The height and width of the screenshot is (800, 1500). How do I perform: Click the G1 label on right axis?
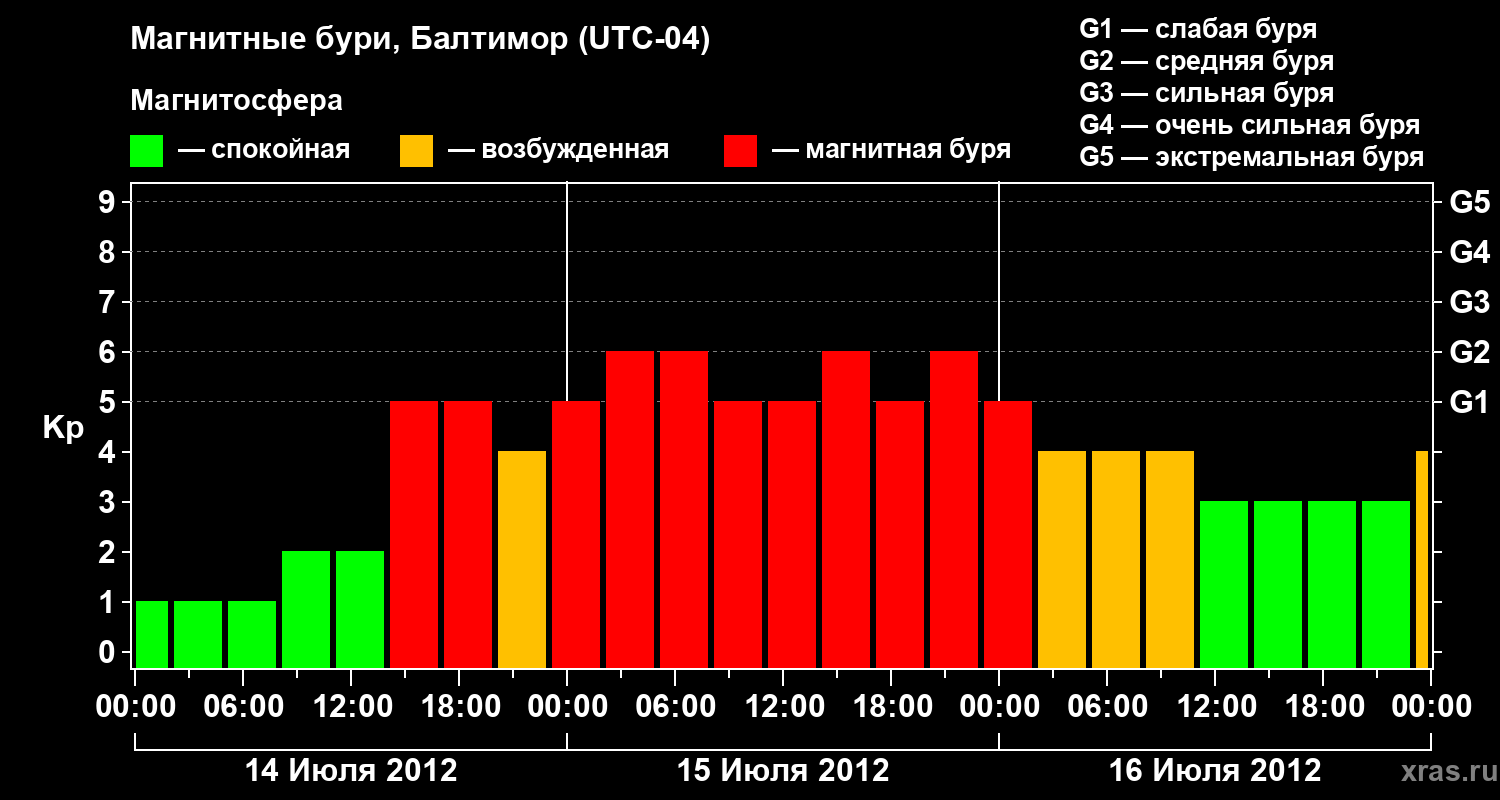coord(1469,402)
